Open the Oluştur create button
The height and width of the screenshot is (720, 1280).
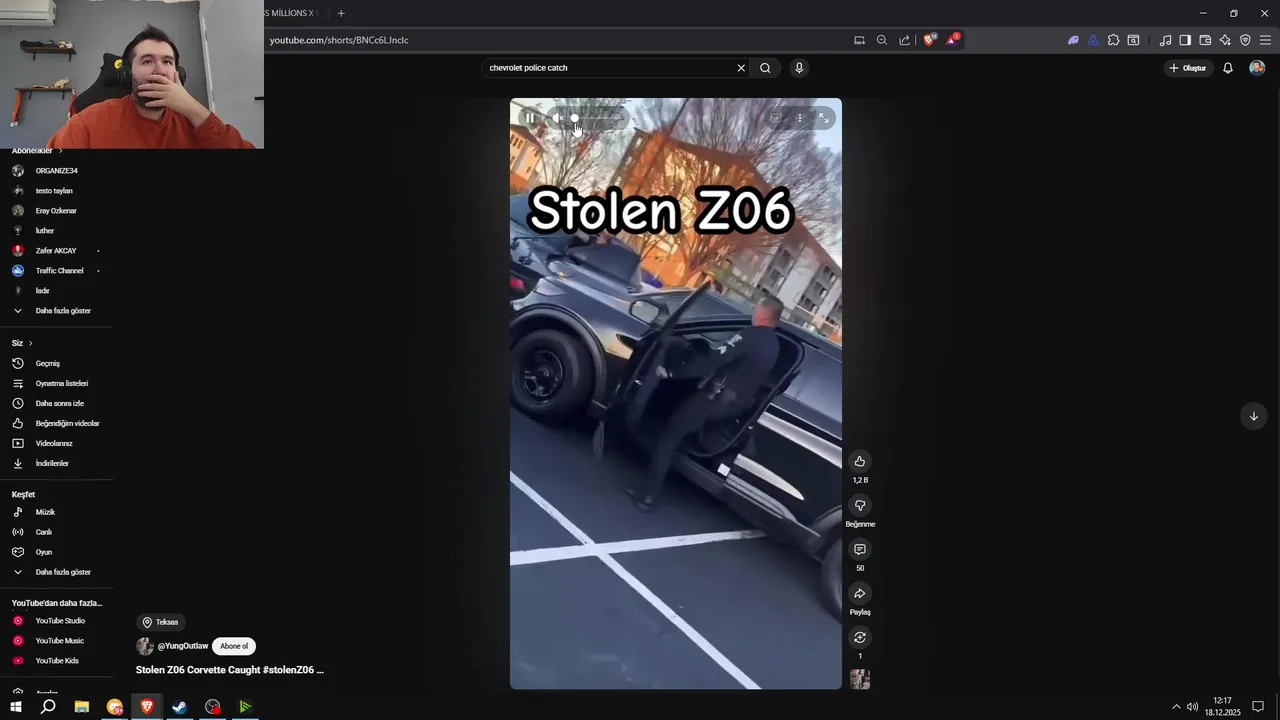pos(1188,68)
